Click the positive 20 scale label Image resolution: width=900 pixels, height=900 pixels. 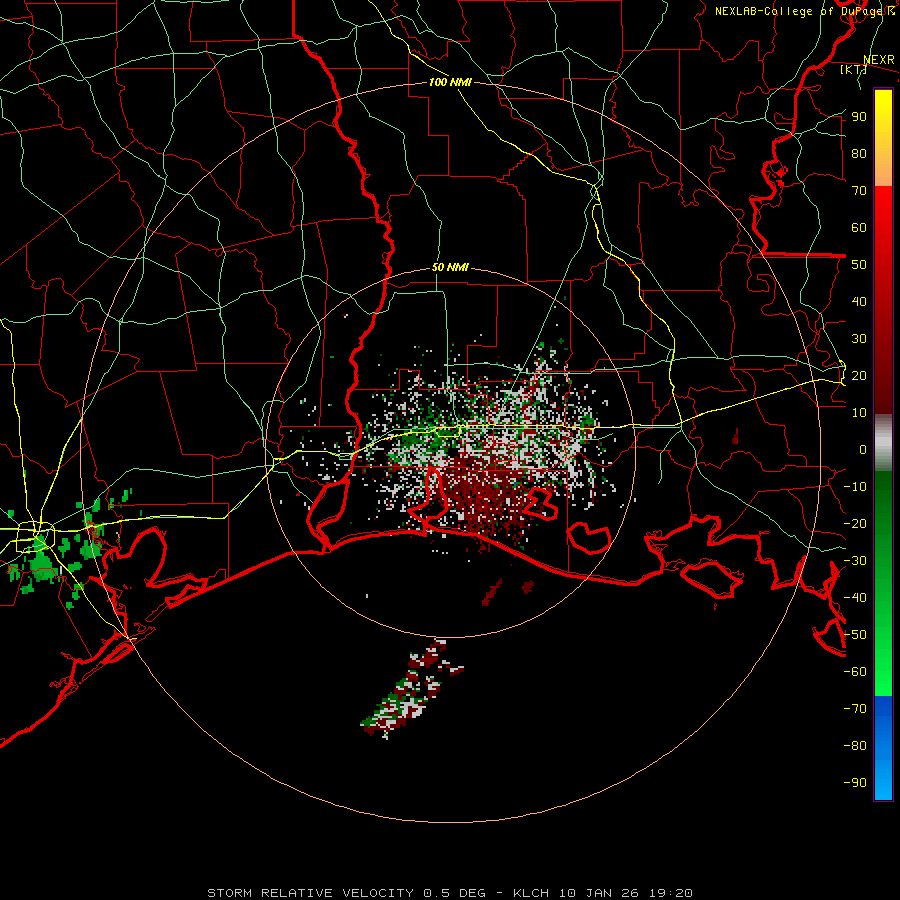click(x=859, y=375)
